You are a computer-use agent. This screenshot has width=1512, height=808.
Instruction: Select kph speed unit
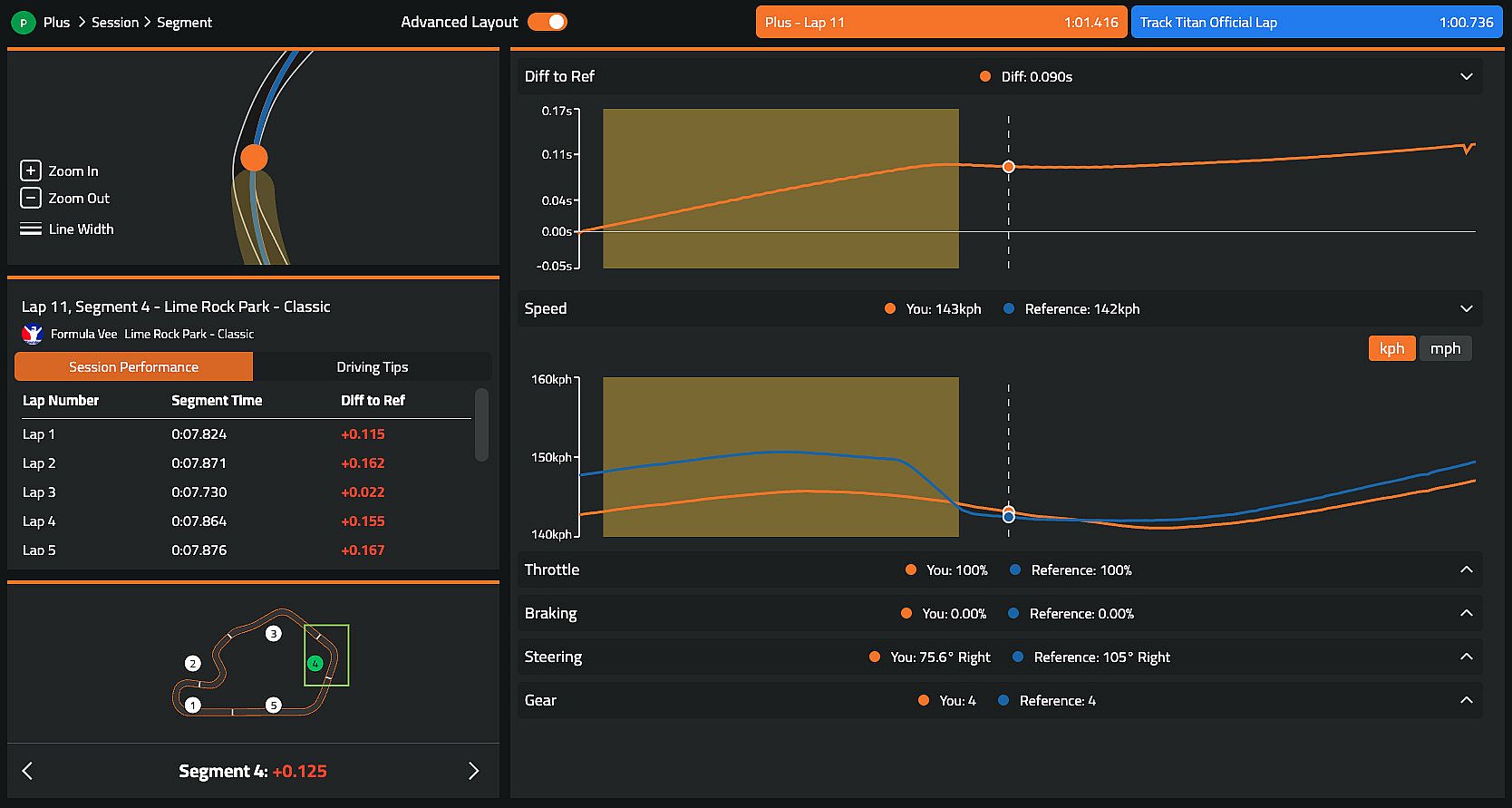tap(1391, 348)
